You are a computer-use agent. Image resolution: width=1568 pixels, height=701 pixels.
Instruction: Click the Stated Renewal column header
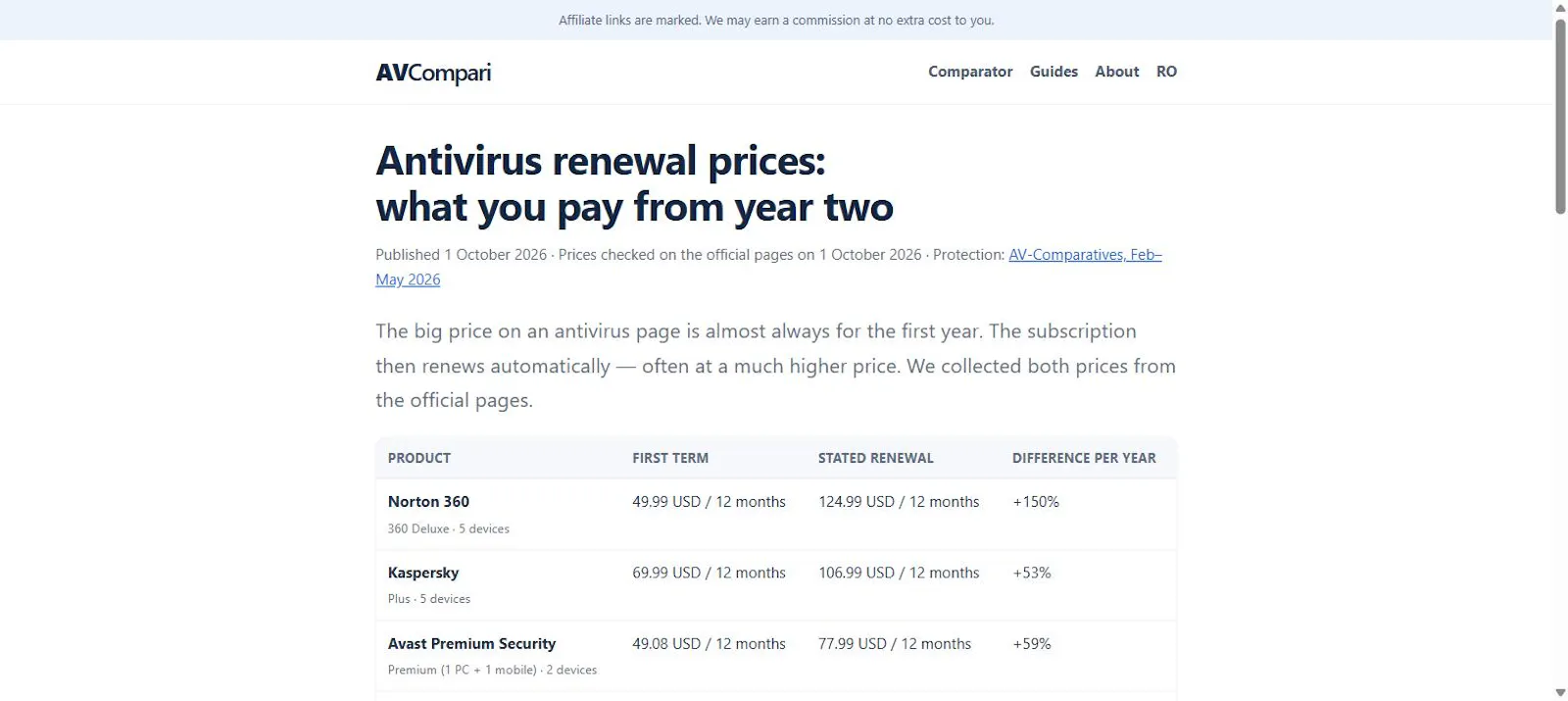[x=876, y=458]
